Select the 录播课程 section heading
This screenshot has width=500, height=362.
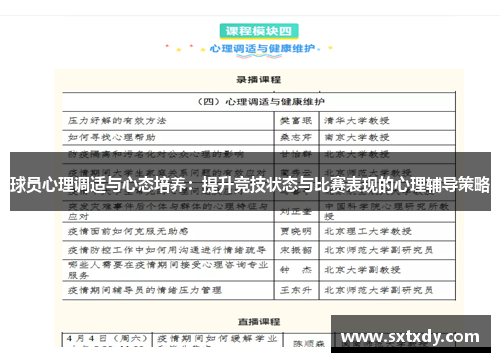tap(259, 80)
